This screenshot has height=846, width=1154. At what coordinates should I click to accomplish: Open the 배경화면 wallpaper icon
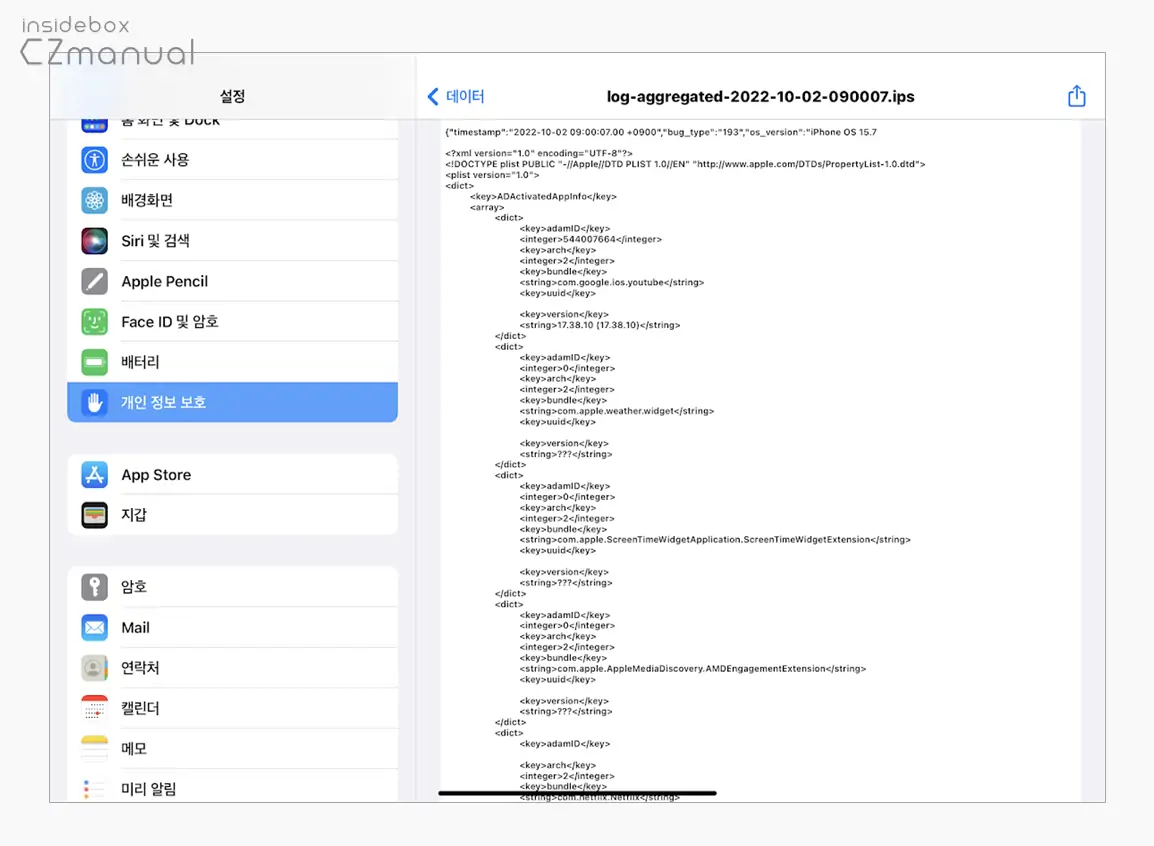point(94,200)
